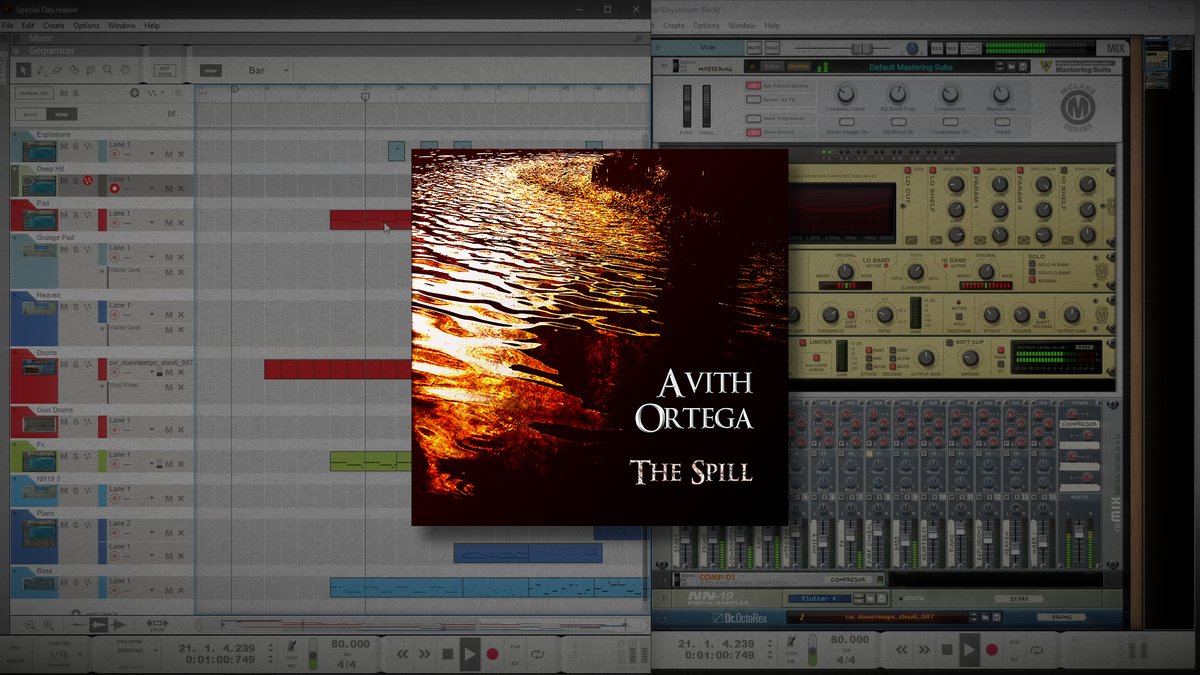
Task: Solo the Explosions track
Action: coord(74,146)
